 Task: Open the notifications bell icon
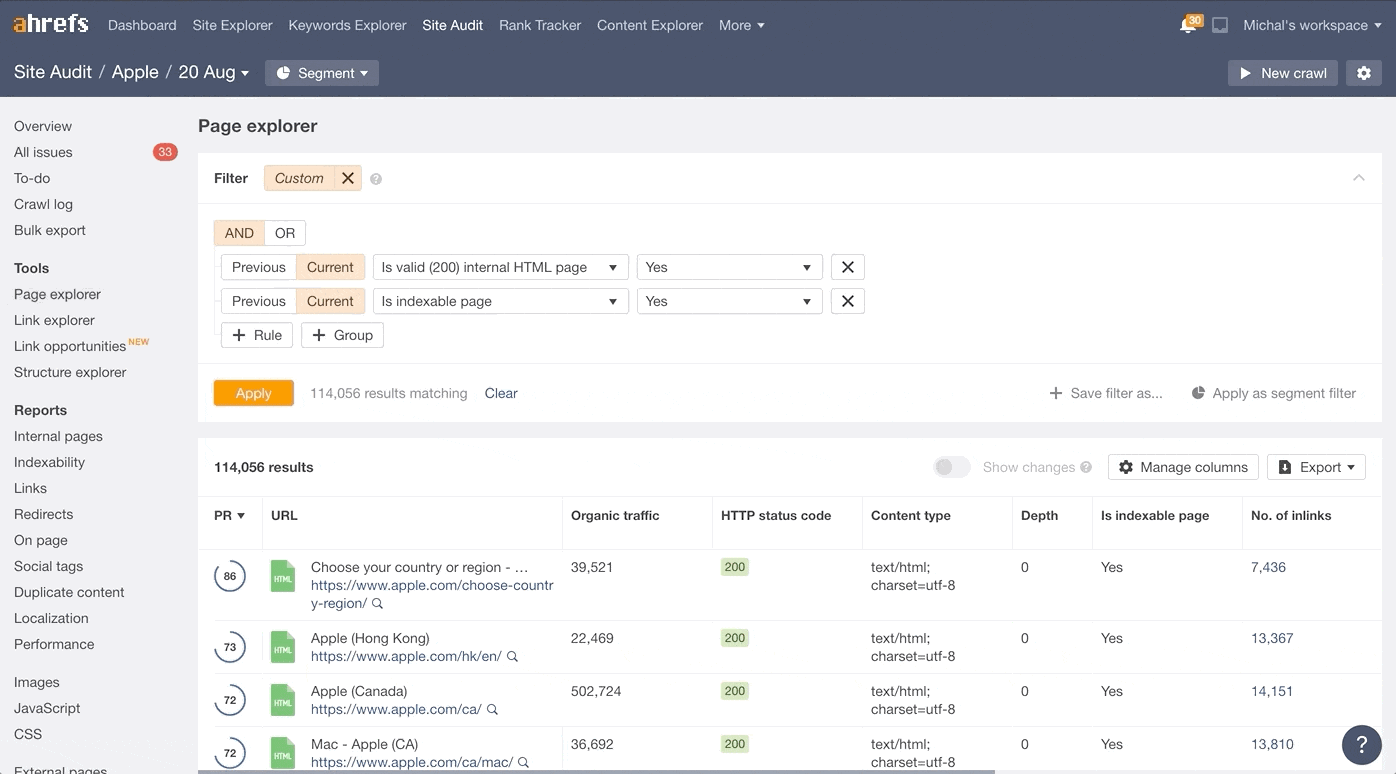pyautogui.click(x=1188, y=26)
